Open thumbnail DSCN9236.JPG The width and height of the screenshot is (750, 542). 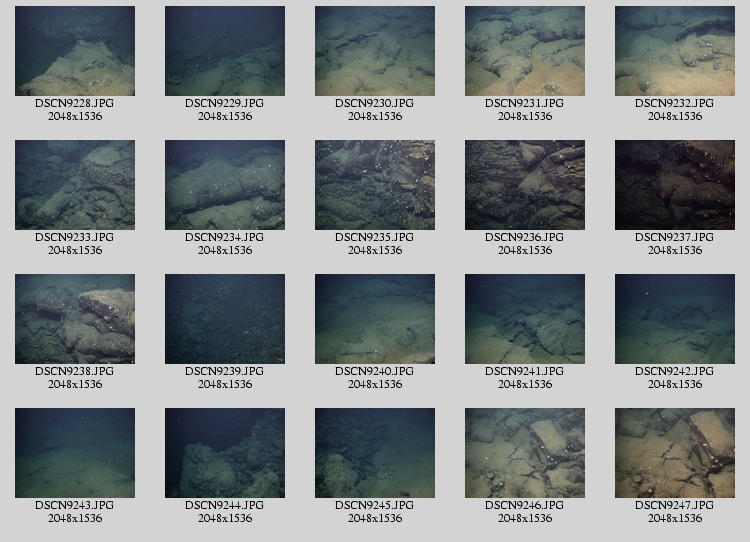coord(525,185)
